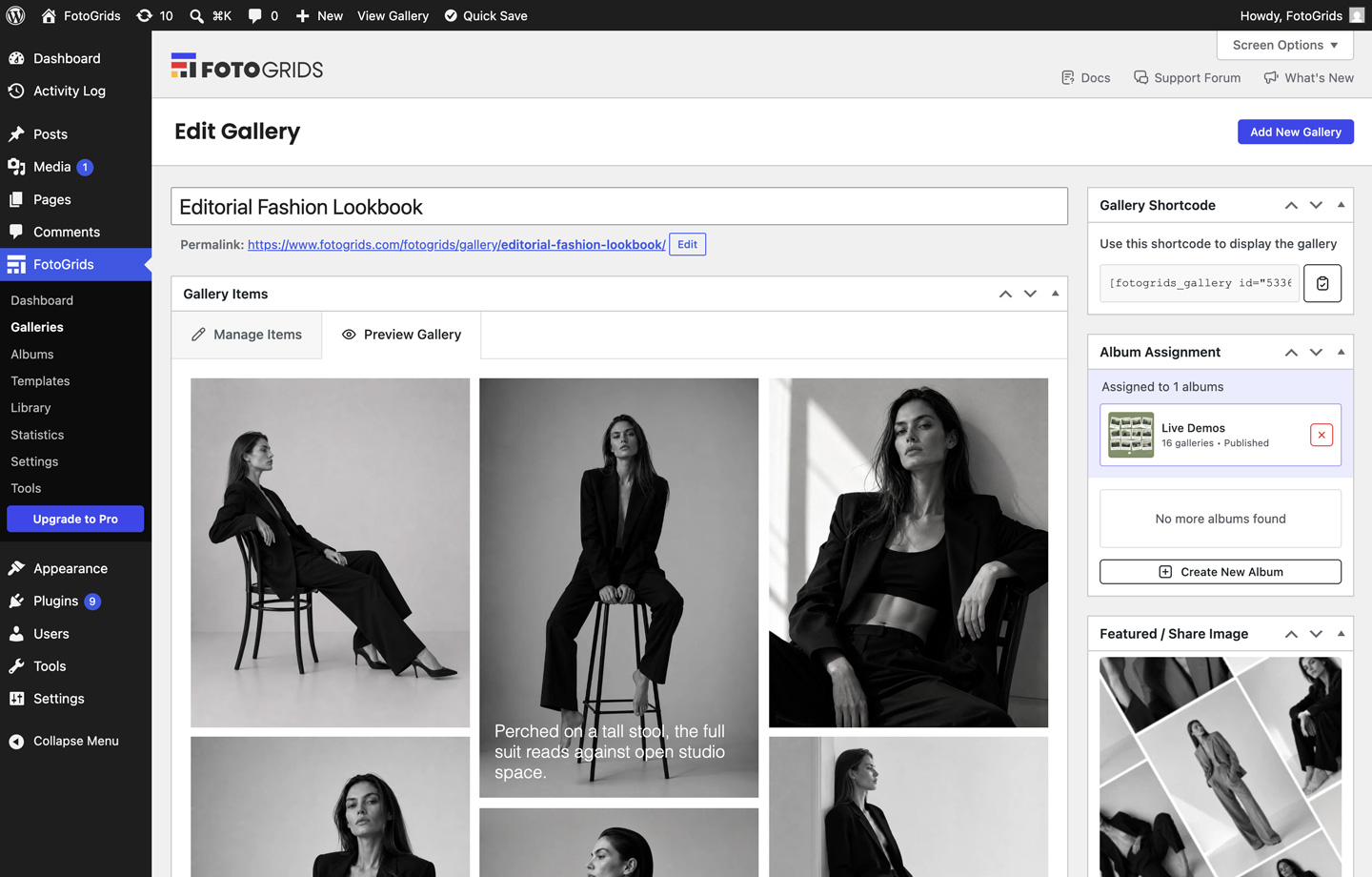The width and height of the screenshot is (1372, 877).
Task: Collapse the Gallery Items panel
Action: tap(1055, 294)
